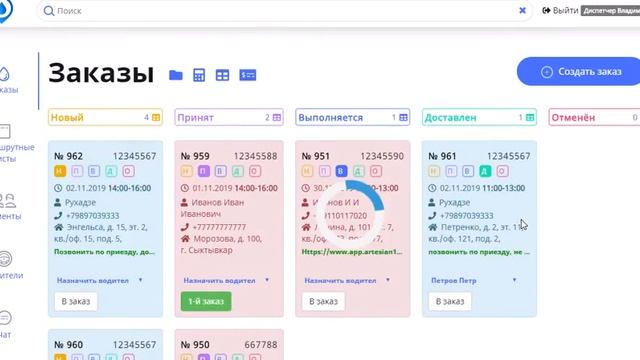Click address Морозова, д. 100 on order 959
Screen dimensions: 640x360
pos(228,239)
